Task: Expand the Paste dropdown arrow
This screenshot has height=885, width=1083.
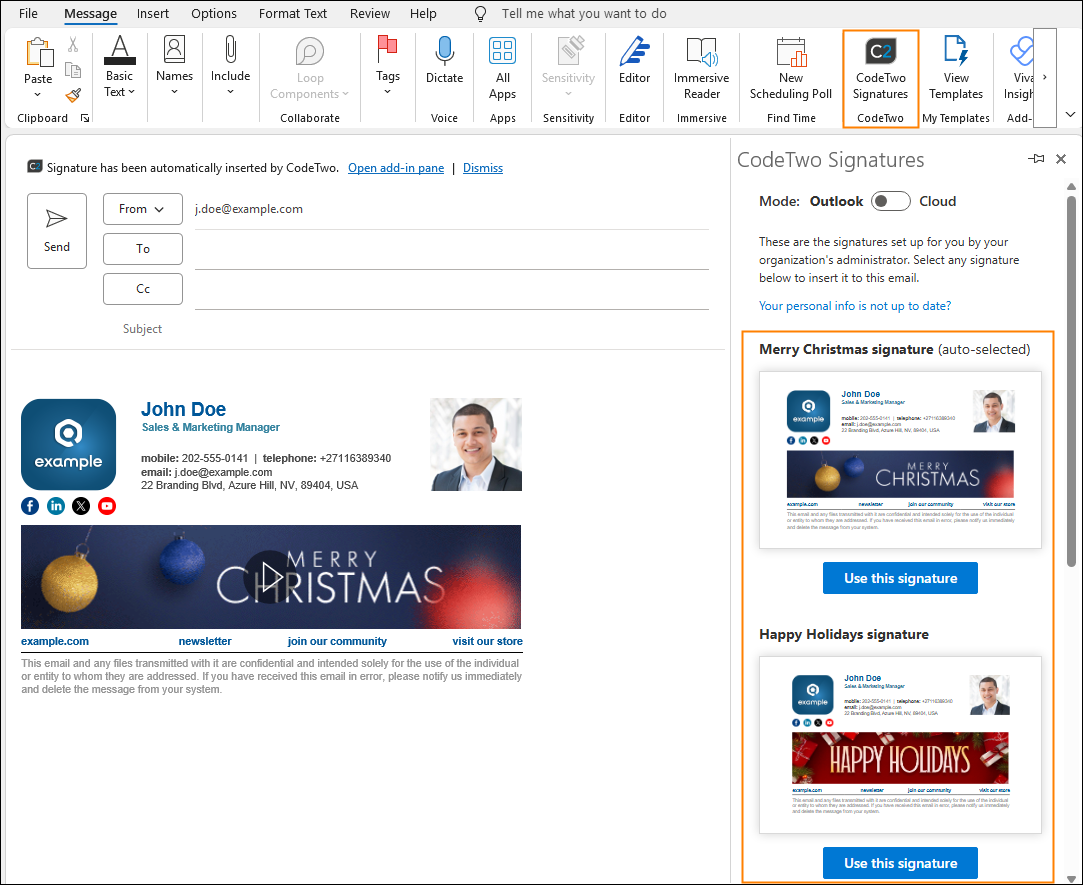Action: click(38, 95)
